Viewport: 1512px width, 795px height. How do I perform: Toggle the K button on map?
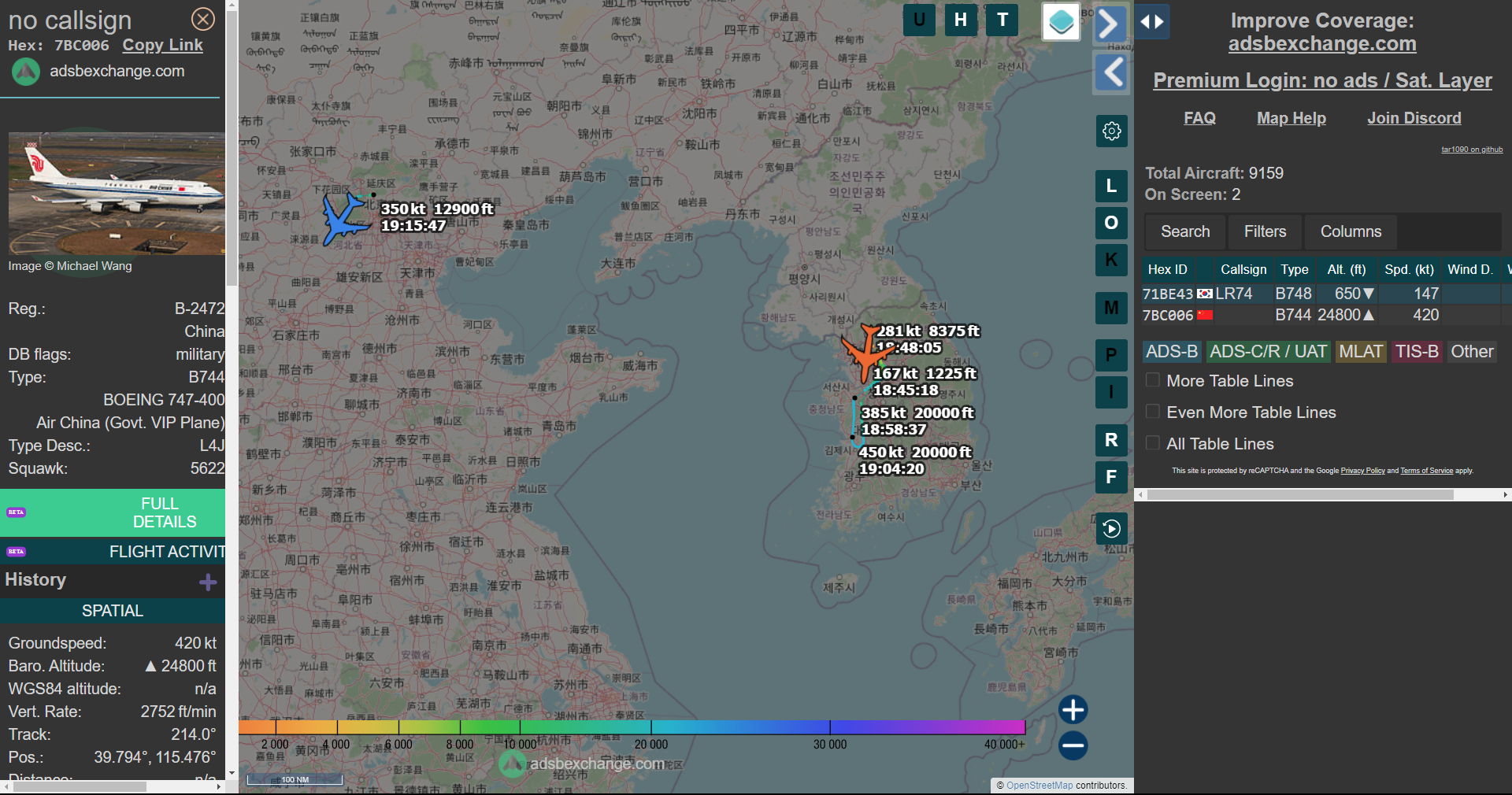click(x=1111, y=260)
